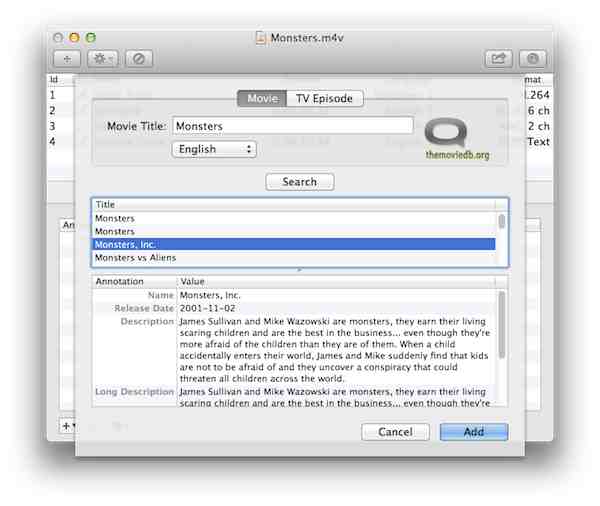The image size is (600, 506).
Task: Click the Release Date annotation label
Action: (x=144, y=308)
